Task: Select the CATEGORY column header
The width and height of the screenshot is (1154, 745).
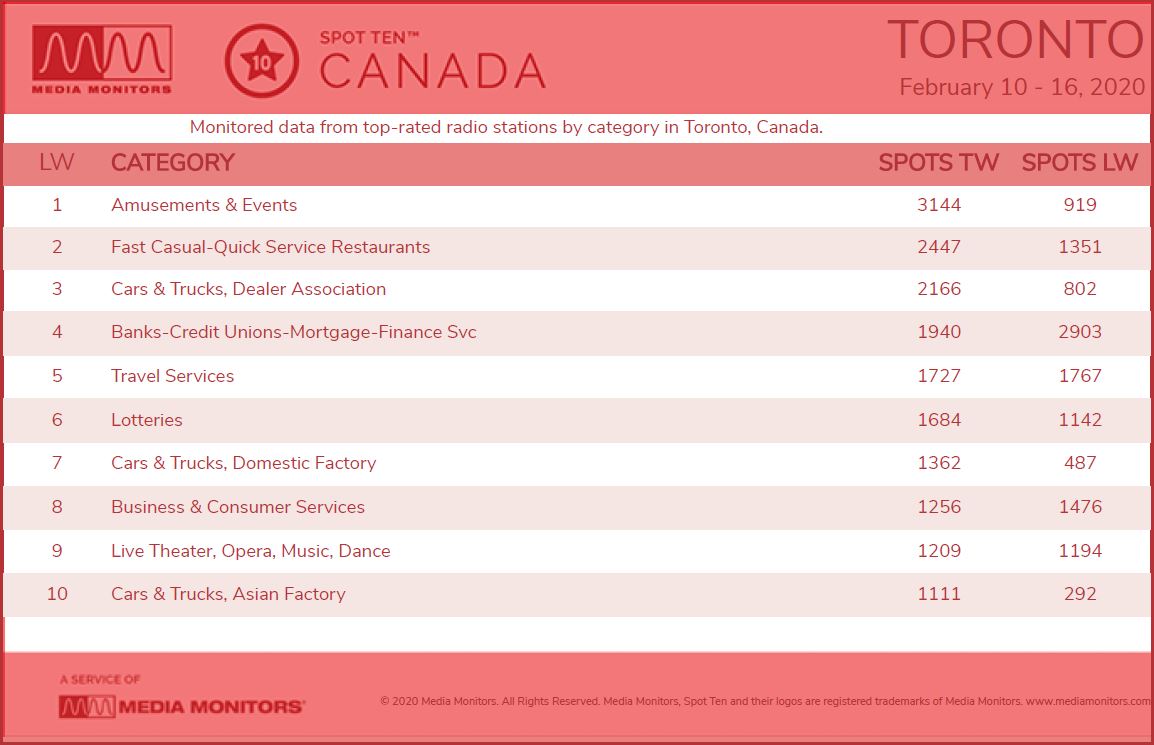Action: [173, 162]
